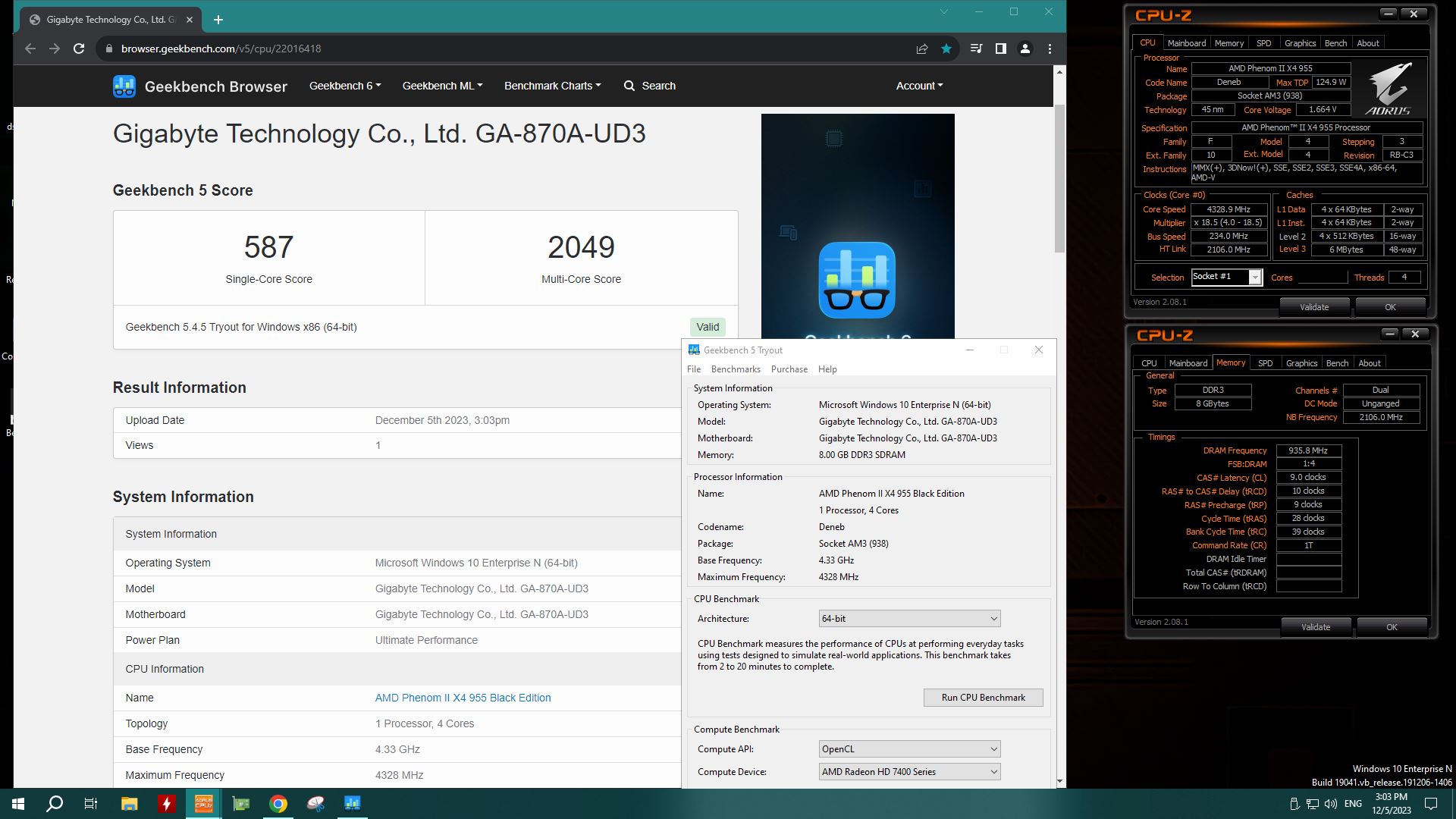
Task: Open AMD Phenom II X4 955 Black Edition link
Action: point(463,698)
